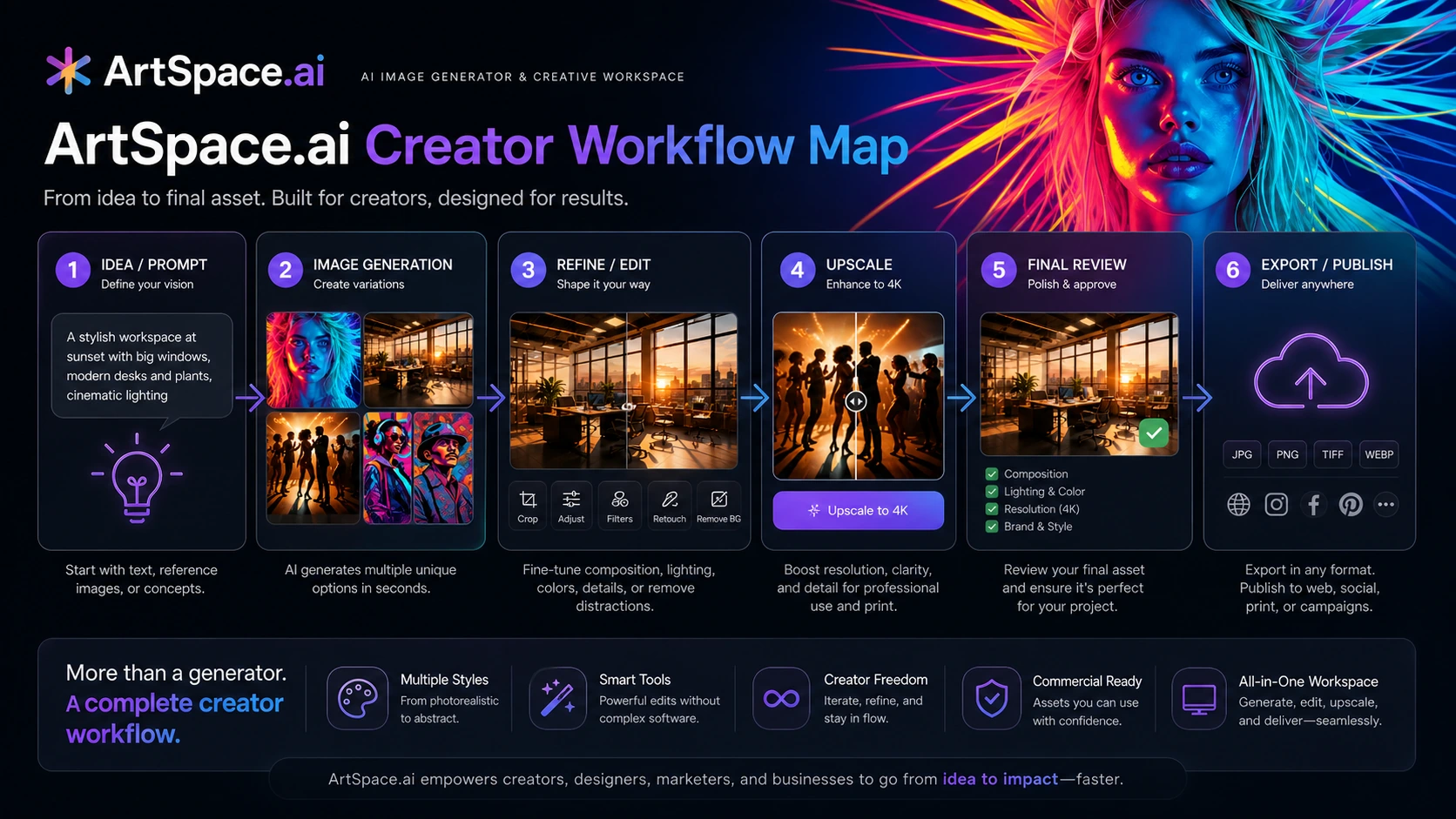Image resolution: width=1456 pixels, height=819 pixels.
Task: Click the Multiple Styles palette icon
Action: point(357,698)
